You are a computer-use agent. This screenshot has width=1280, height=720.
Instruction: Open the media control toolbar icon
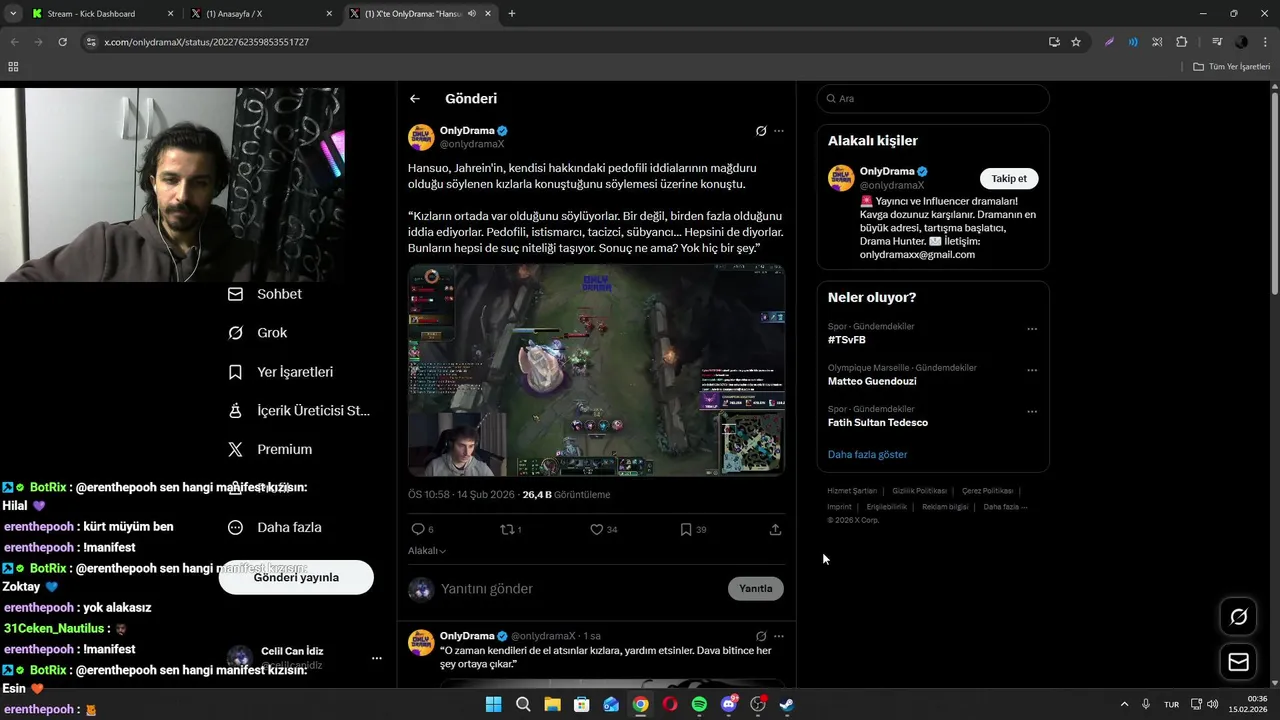(1217, 42)
